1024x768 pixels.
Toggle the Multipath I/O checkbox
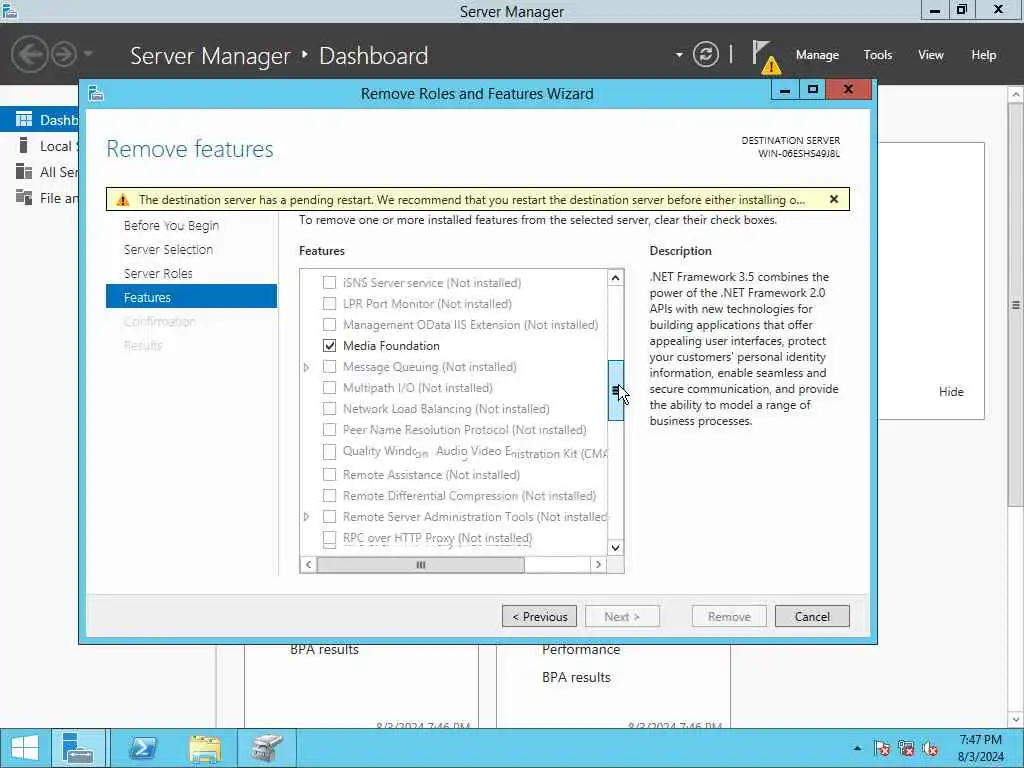330,388
